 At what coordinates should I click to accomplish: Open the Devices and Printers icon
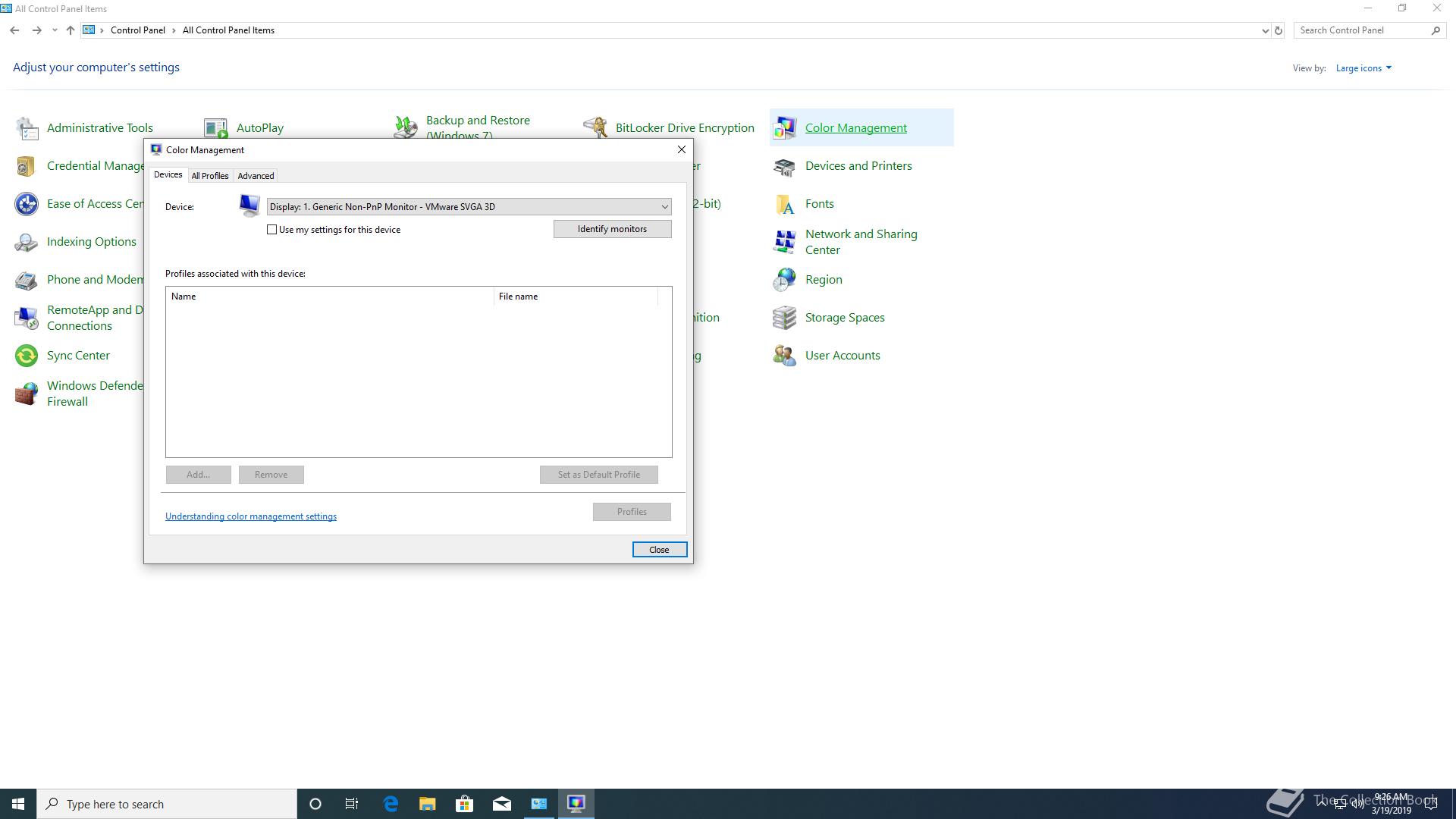point(784,166)
